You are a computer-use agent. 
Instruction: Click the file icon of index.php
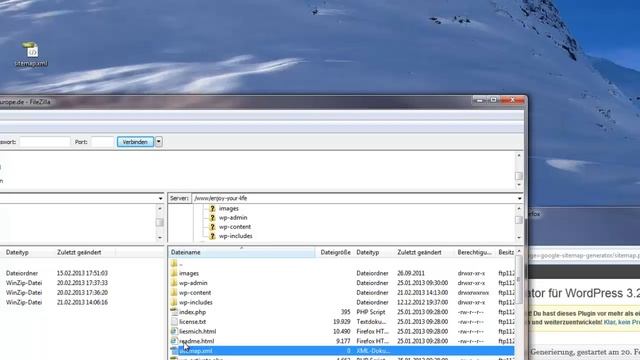[174, 312]
